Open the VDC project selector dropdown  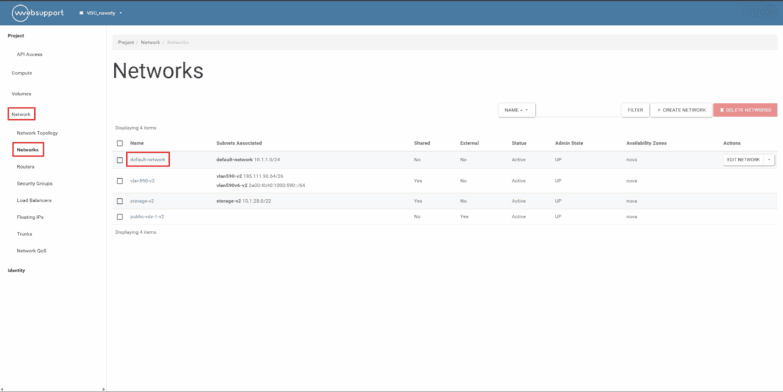(100, 13)
